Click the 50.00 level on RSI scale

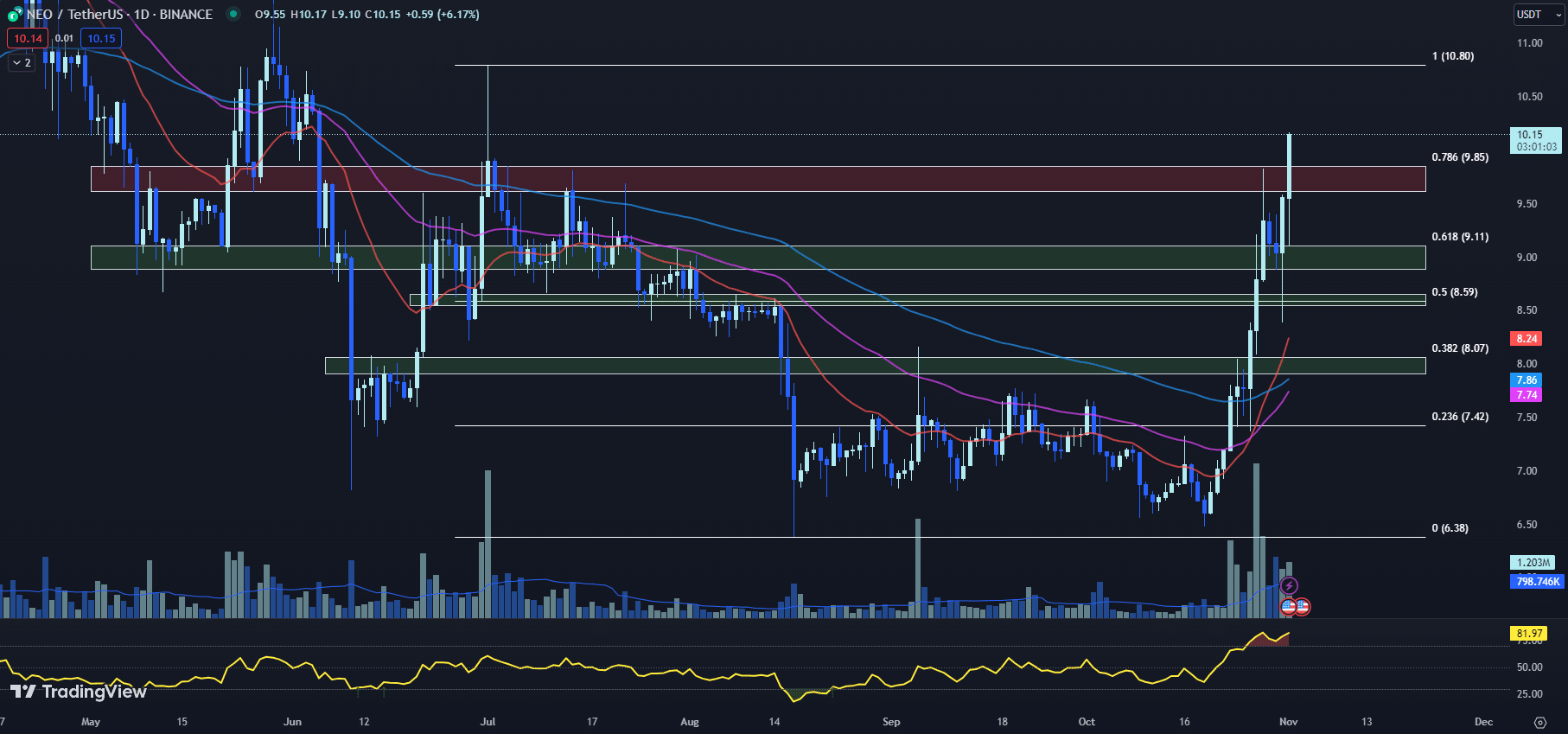click(1529, 667)
